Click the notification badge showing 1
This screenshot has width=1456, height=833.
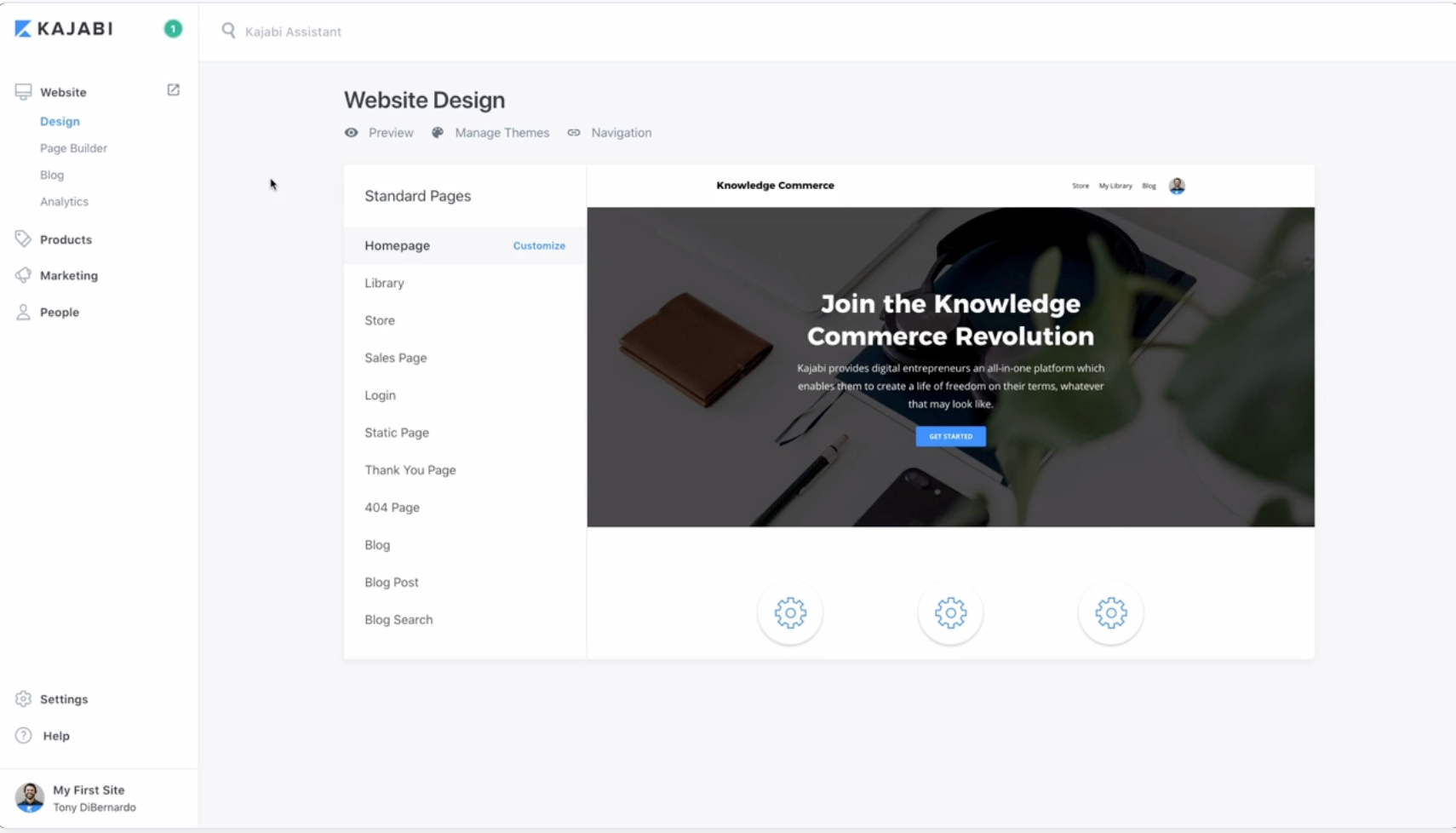pyautogui.click(x=173, y=28)
